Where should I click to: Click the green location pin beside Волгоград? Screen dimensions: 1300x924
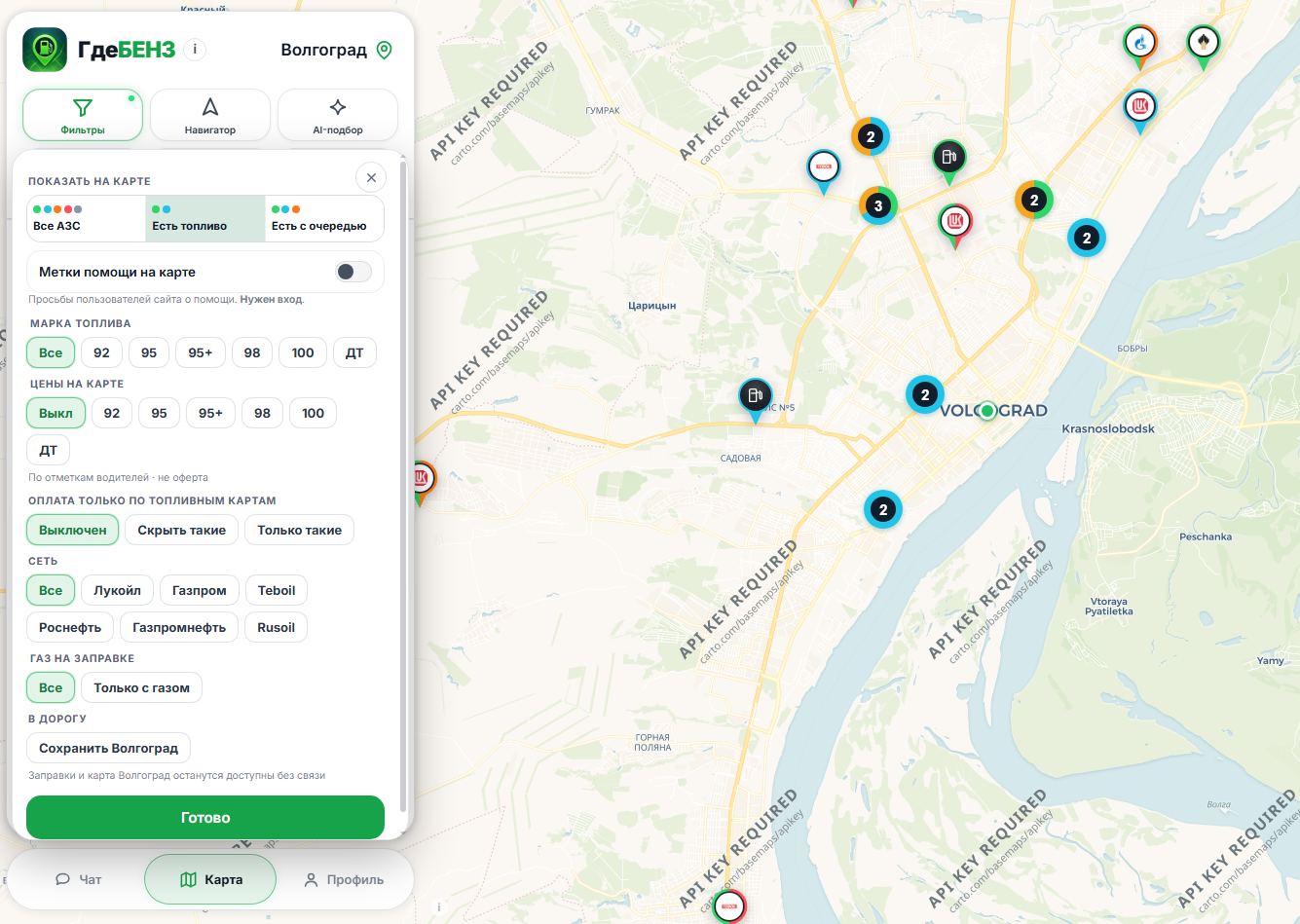coord(385,50)
